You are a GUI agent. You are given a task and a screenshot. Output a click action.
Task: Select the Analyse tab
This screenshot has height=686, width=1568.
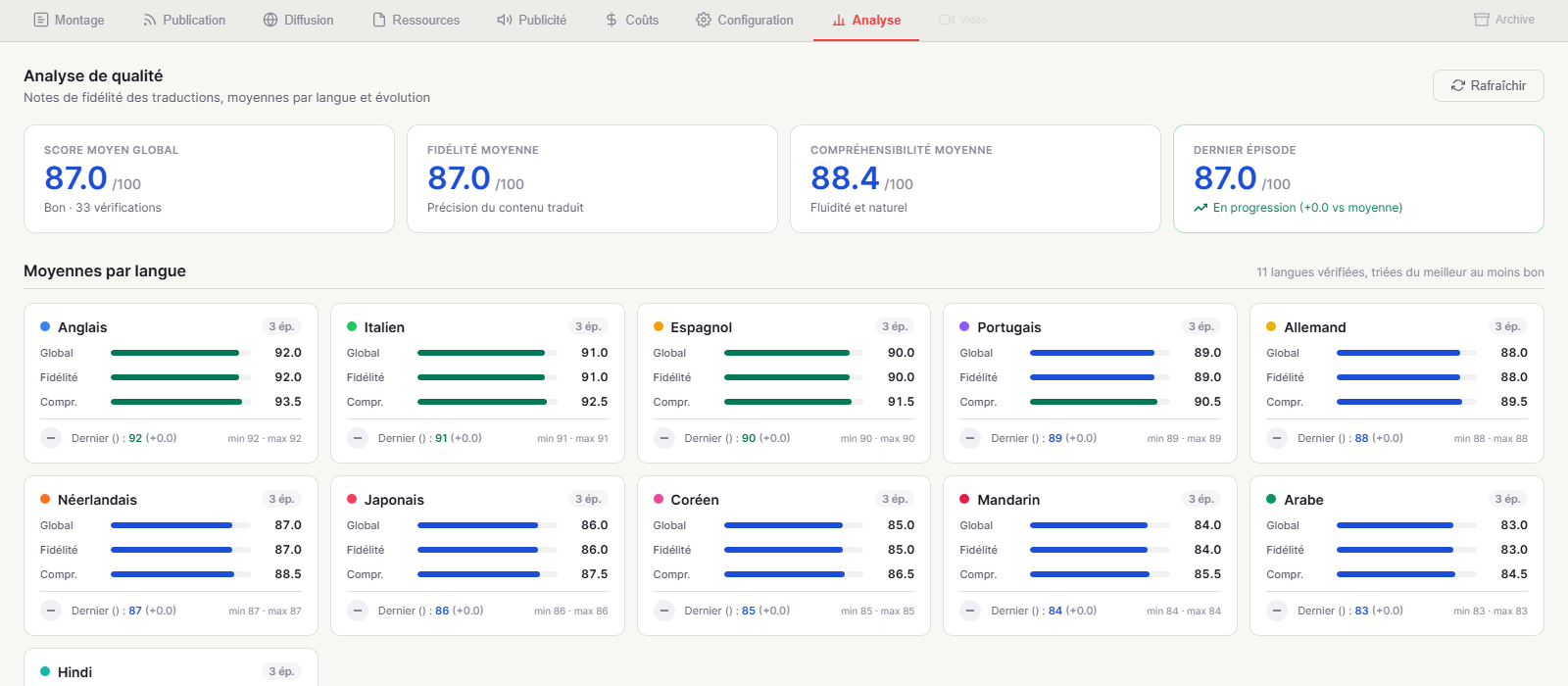[x=866, y=20]
